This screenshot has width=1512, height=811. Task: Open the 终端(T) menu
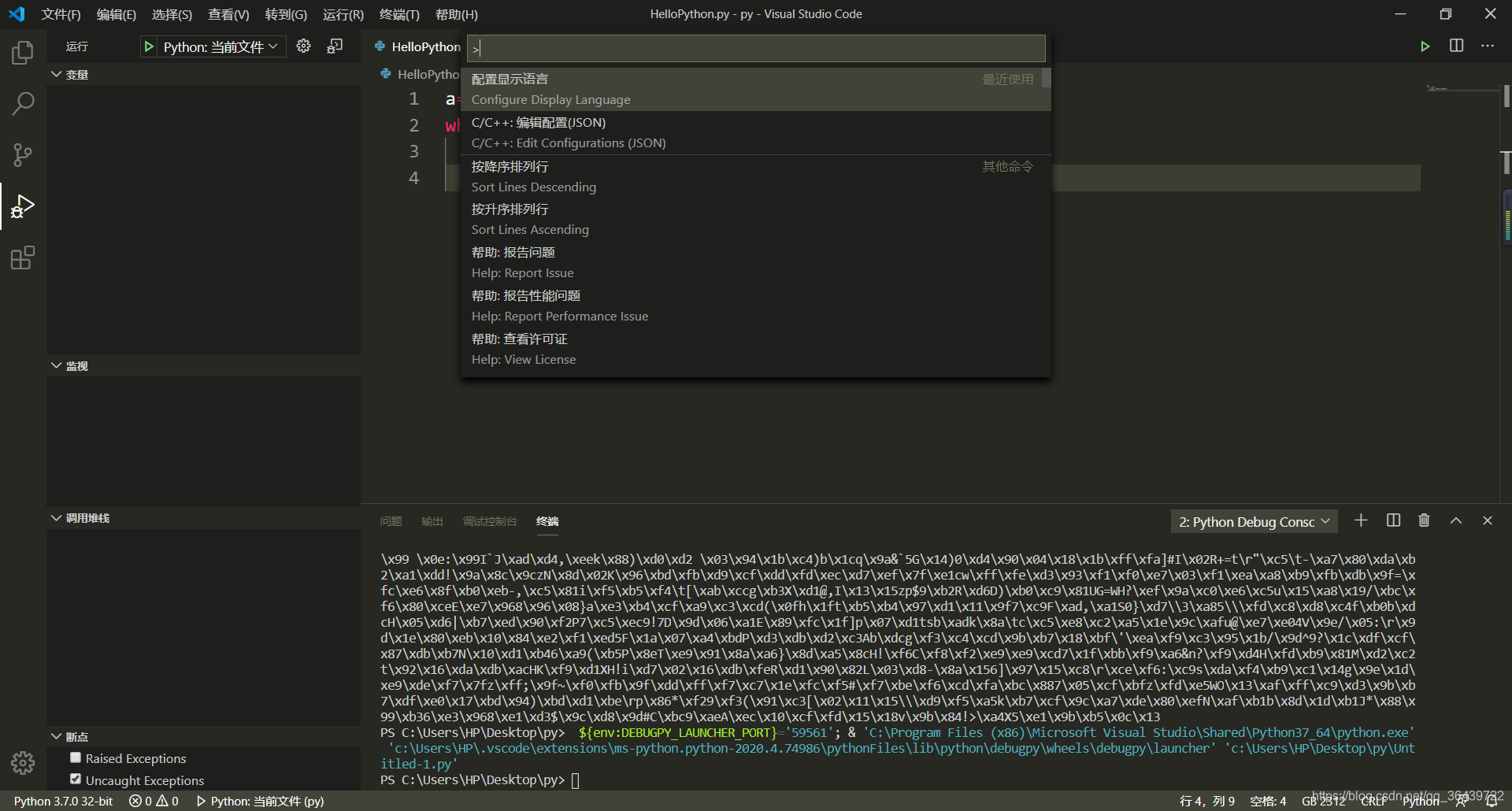coord(399,14)
